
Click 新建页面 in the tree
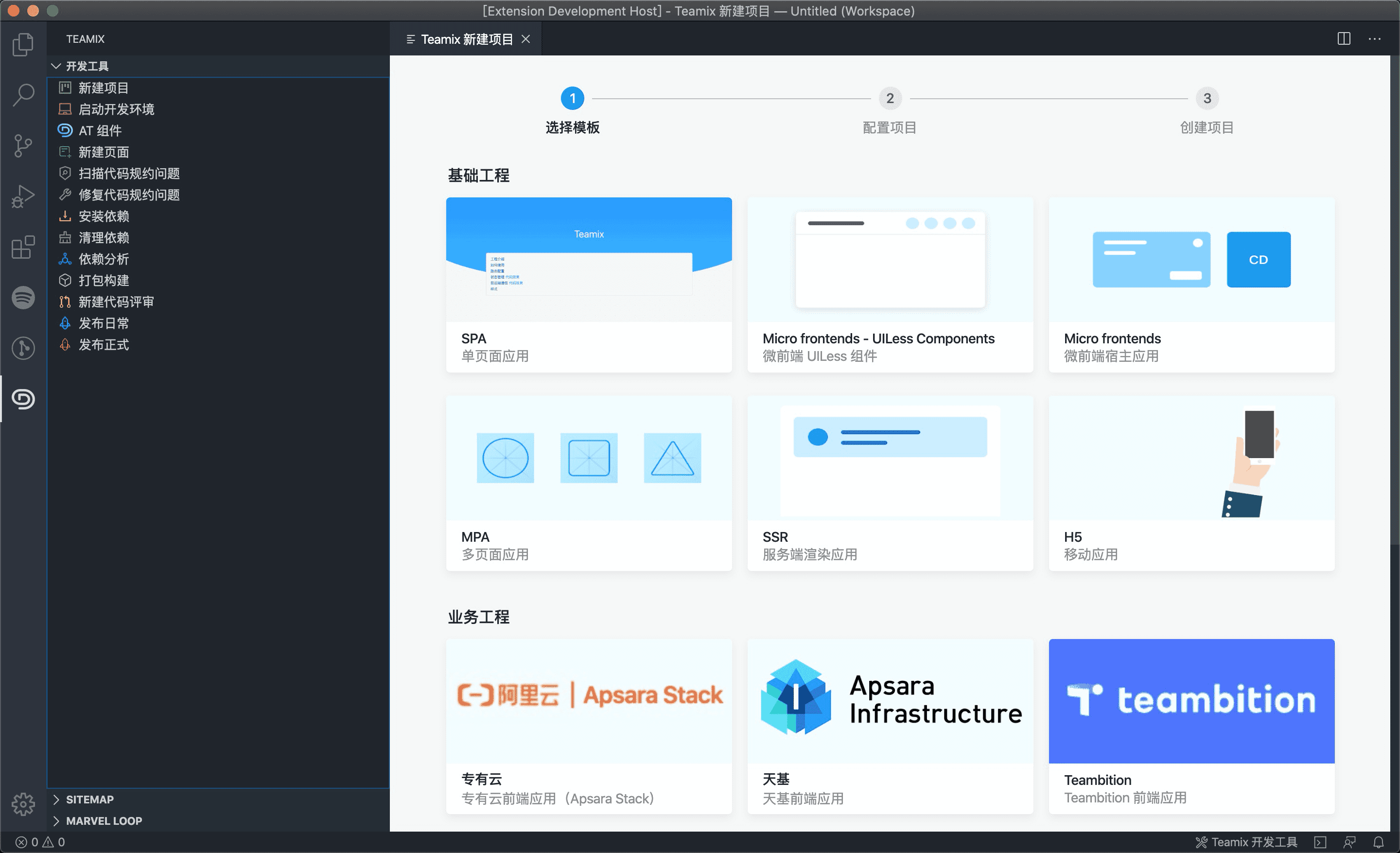click(x=104, y=152)
